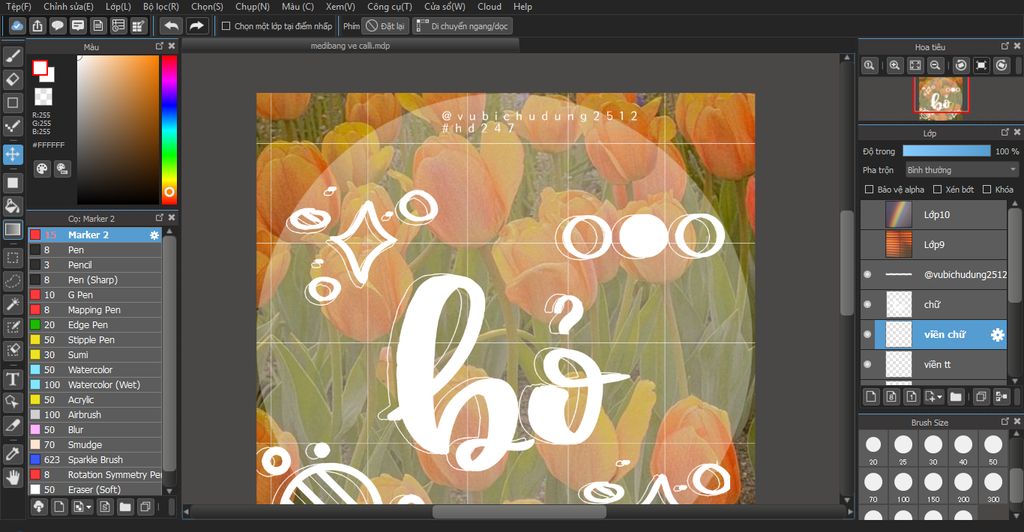The width and height of the screenshot is (1024, 532).
Task: Click the Redo arrow in top toolbar
Action: click(196, 26)
